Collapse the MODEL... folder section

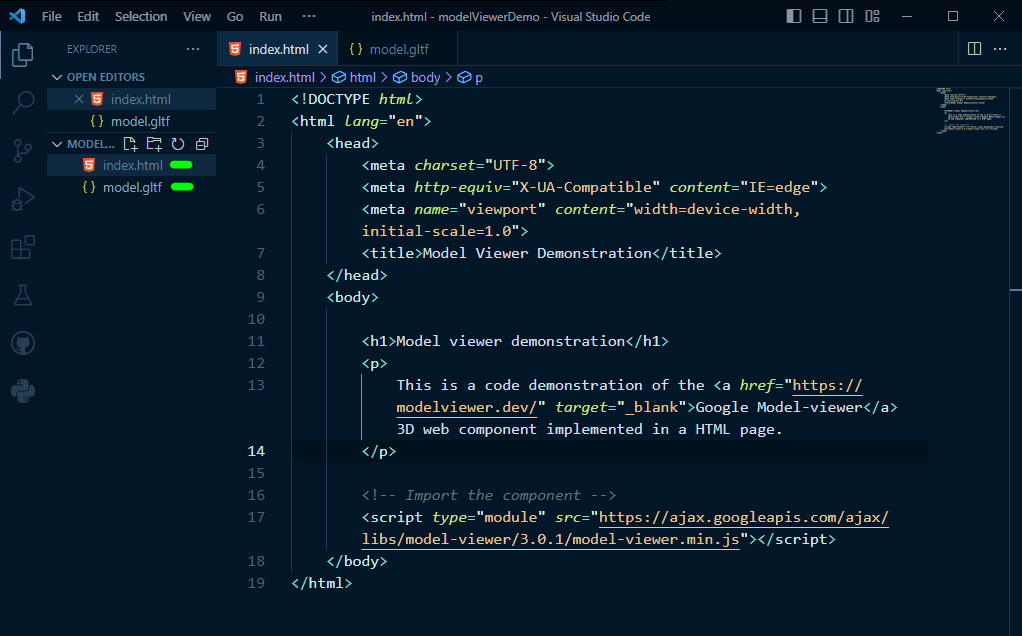[x=83, y=144]
